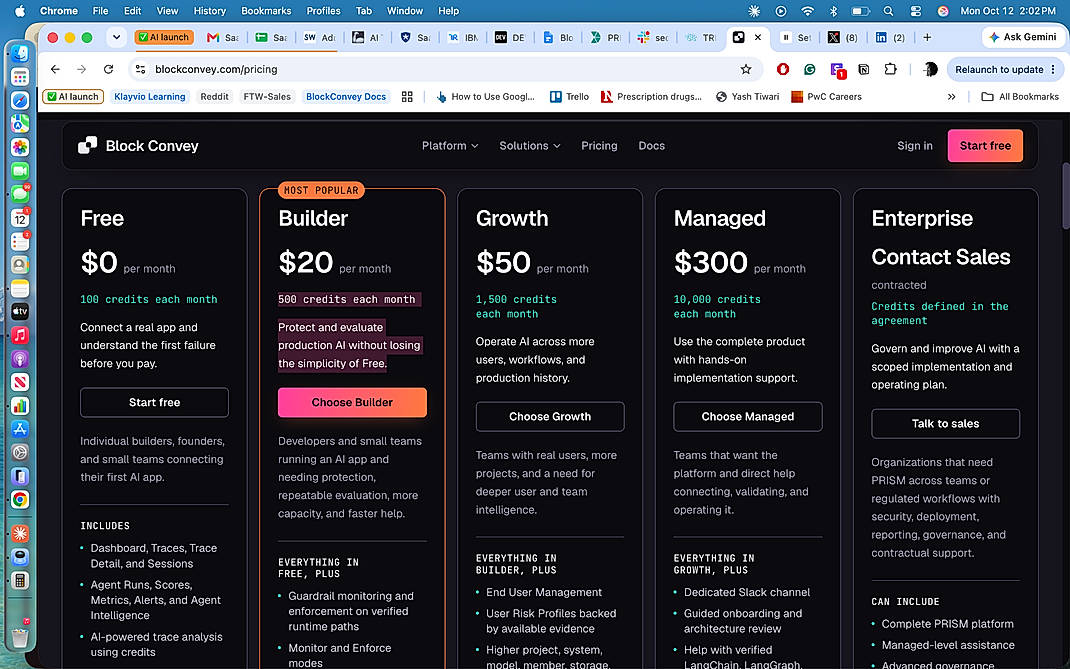Switch to the LinkedIn tab

(x=890, y=38)
